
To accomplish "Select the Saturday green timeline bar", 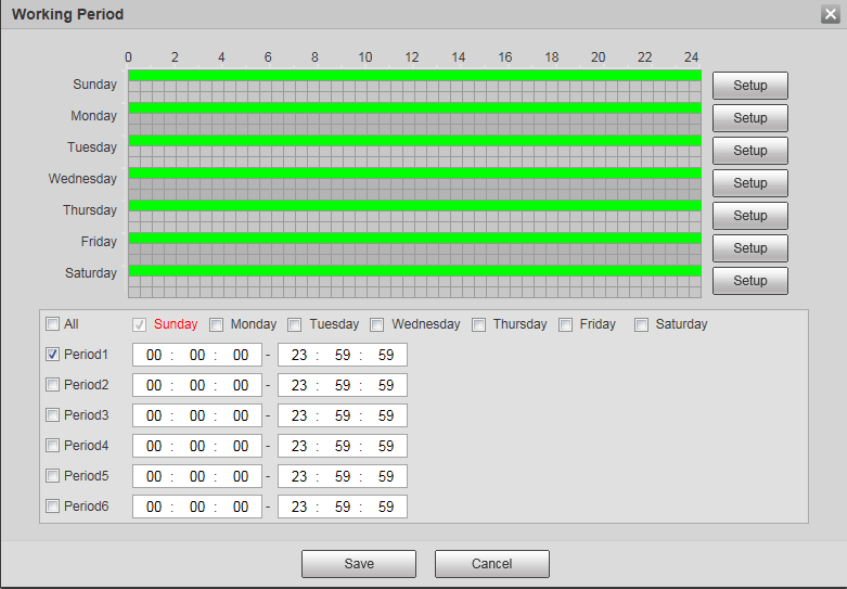I will (x=415, y=270).
